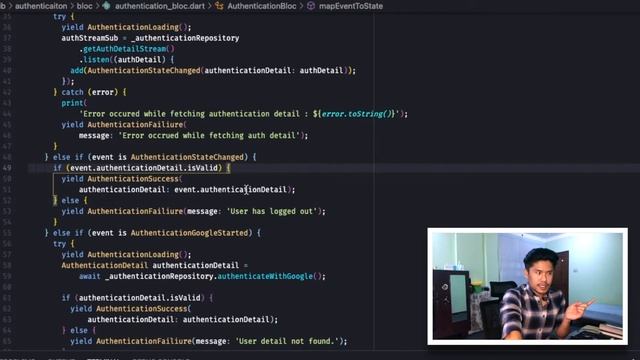This screenshot has width=640, height=360.
Task: Click the method icon before mapEventToState breadcrumb
Action: (x=311, y=6)
